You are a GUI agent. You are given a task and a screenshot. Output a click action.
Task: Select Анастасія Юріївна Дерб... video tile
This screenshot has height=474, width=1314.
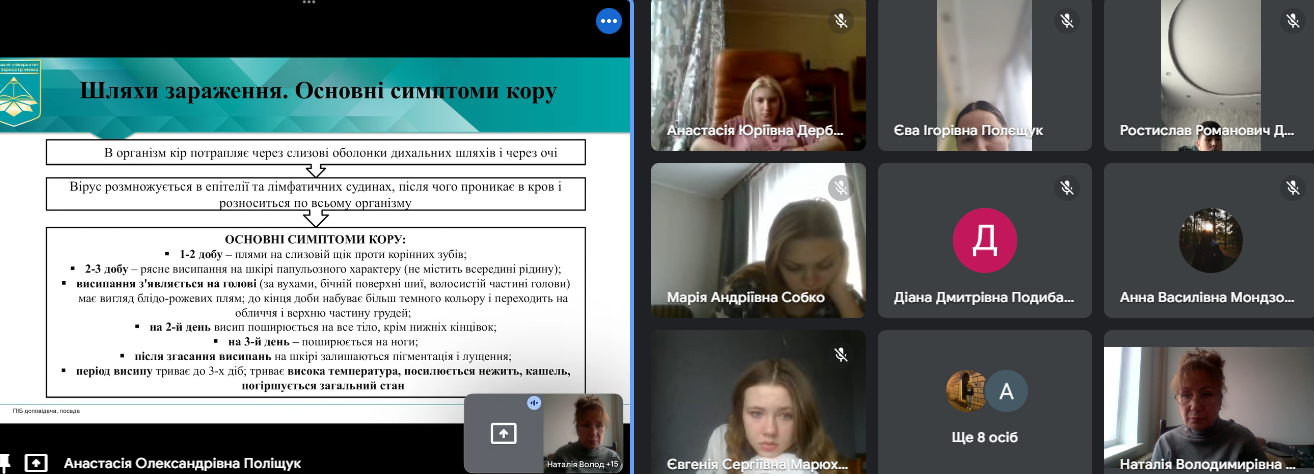tap(759, 75)
